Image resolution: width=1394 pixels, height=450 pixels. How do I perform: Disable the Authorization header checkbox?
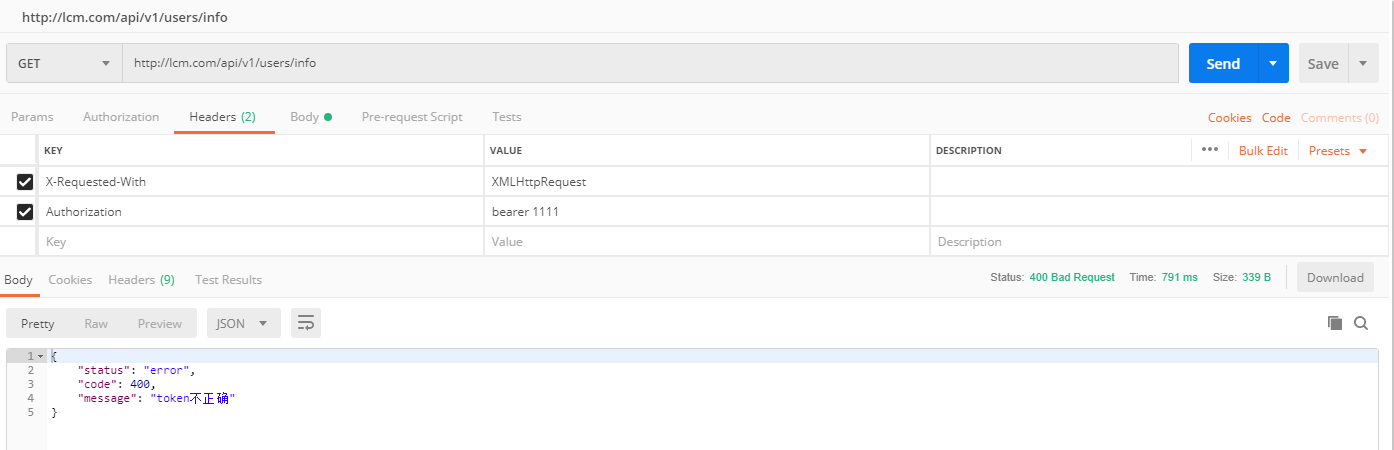pos(25,212)
